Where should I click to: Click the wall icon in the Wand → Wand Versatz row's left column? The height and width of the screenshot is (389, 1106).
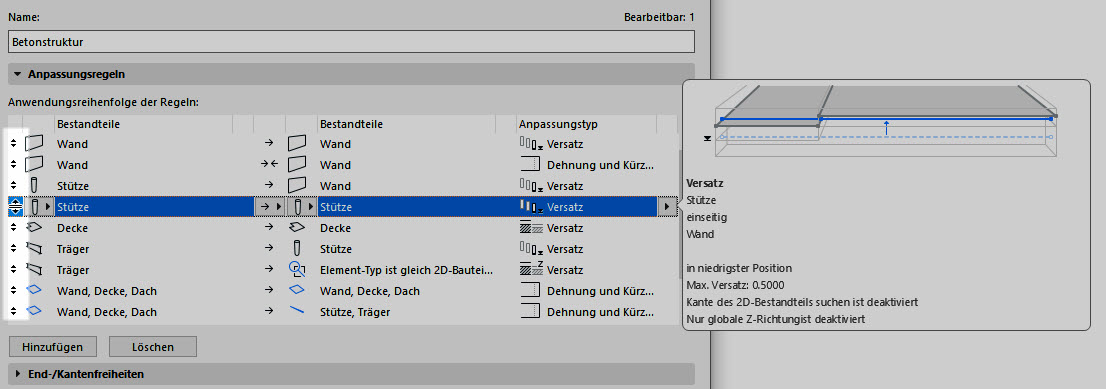pos(34,144)
